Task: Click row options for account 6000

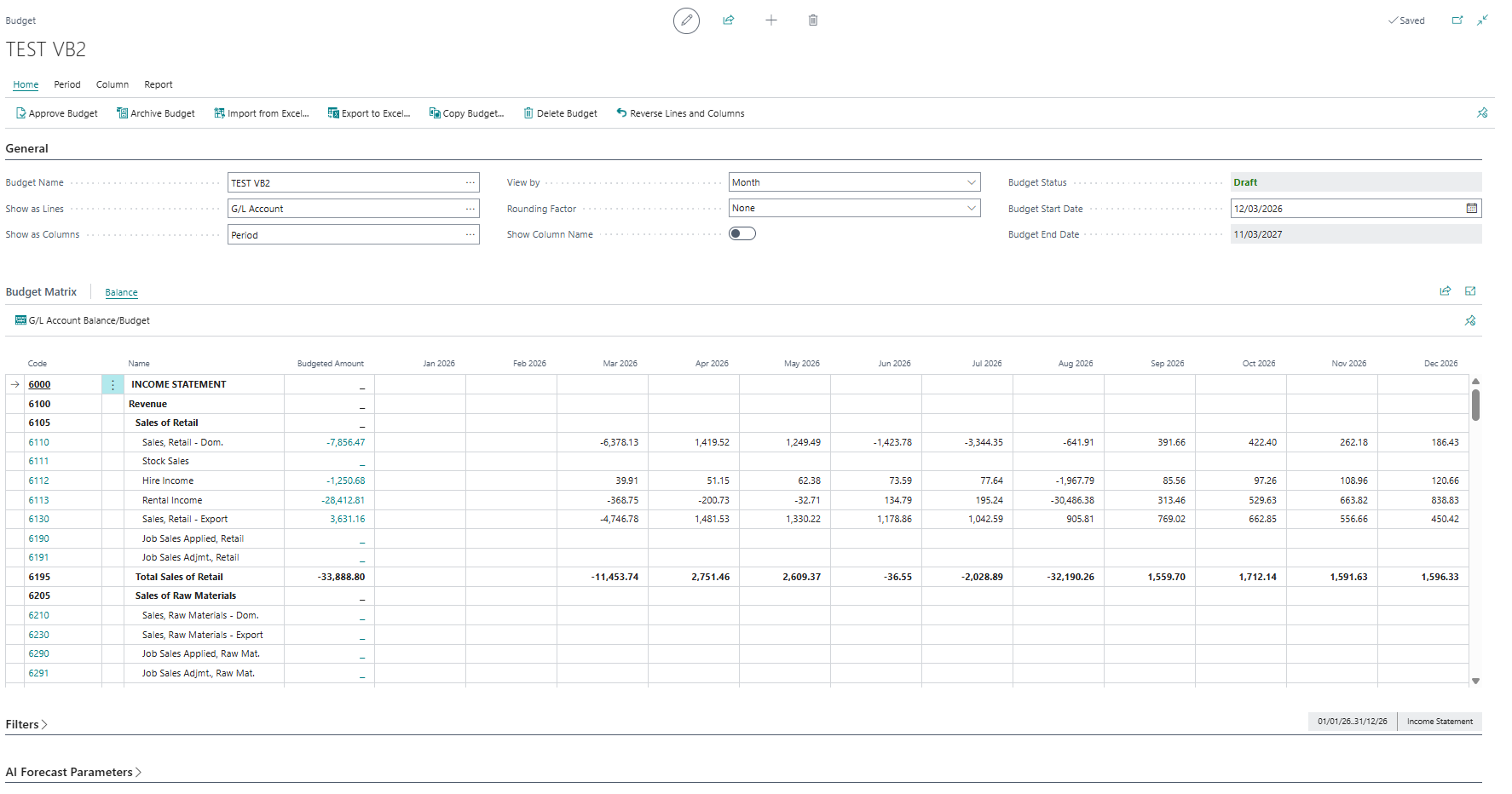Action: [x=113, y=385]
